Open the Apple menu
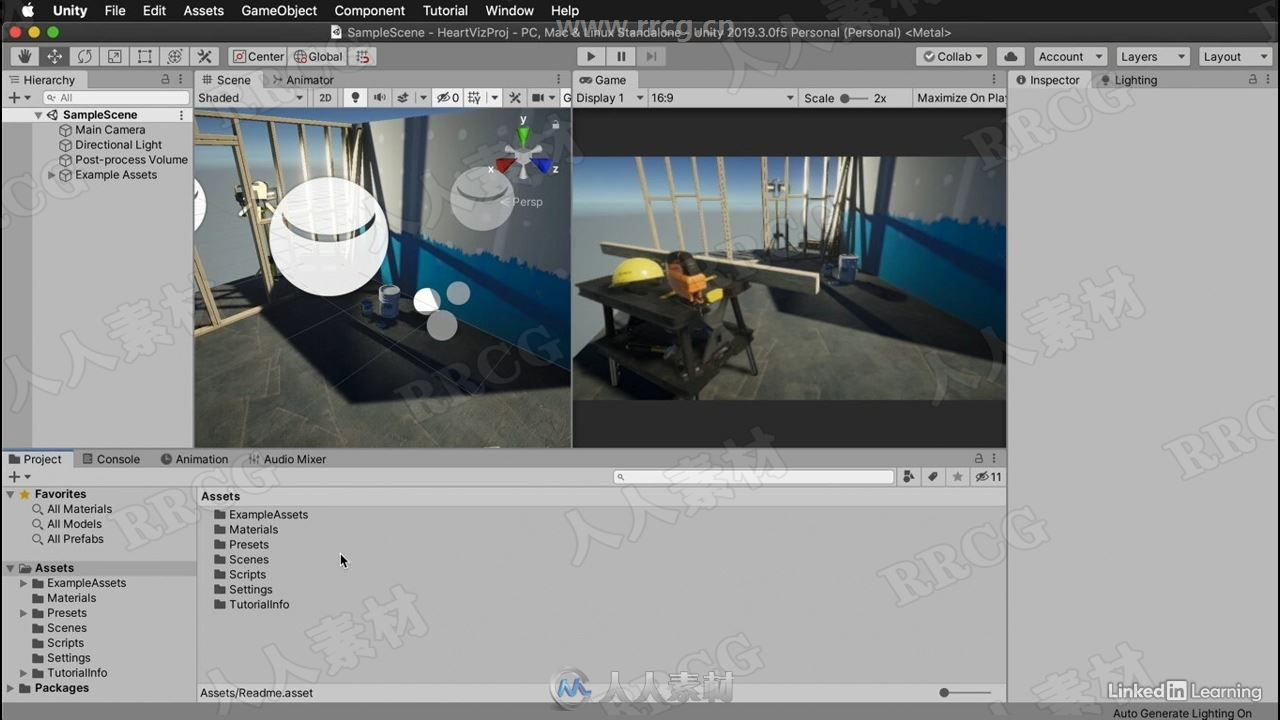Viewport: 1280px width, 720px height. (x=27, y=11)
